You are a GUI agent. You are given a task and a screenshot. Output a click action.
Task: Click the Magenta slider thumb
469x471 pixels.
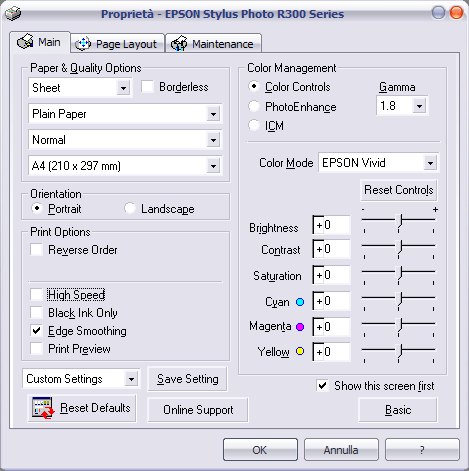coord(399,326)
